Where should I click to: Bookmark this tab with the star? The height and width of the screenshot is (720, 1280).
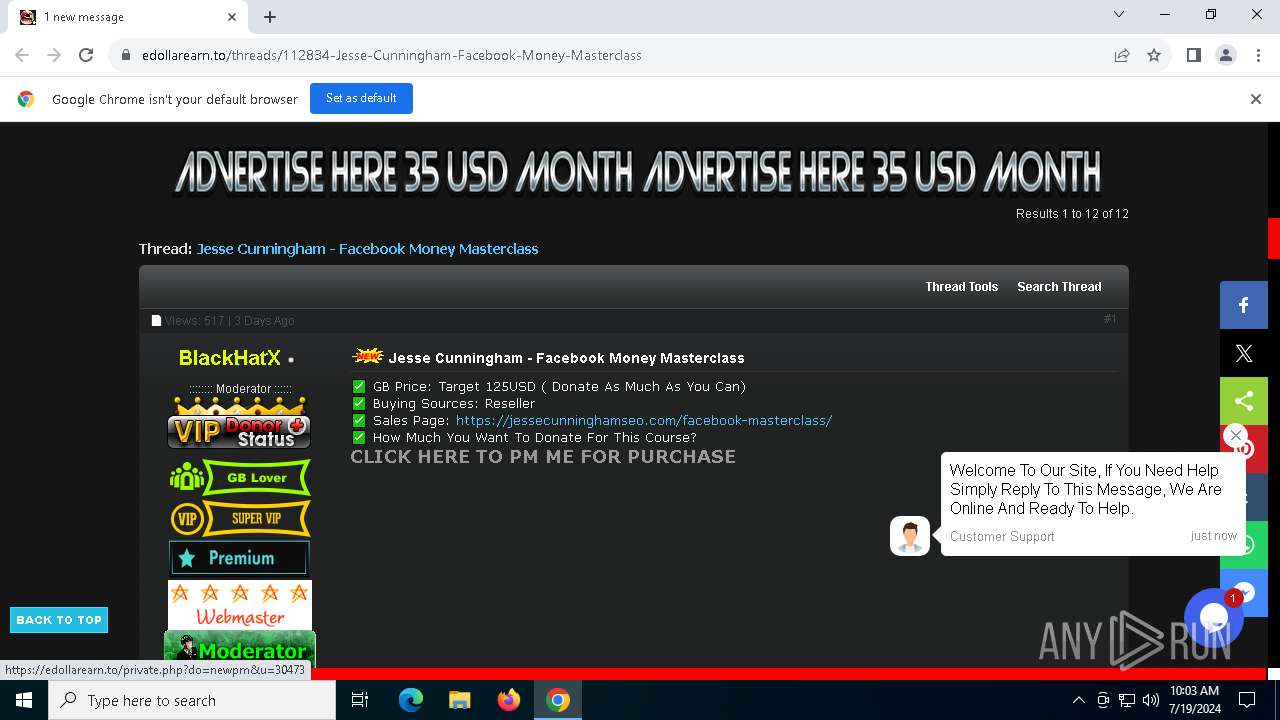pyautogui.click(x=1154, y=55)
